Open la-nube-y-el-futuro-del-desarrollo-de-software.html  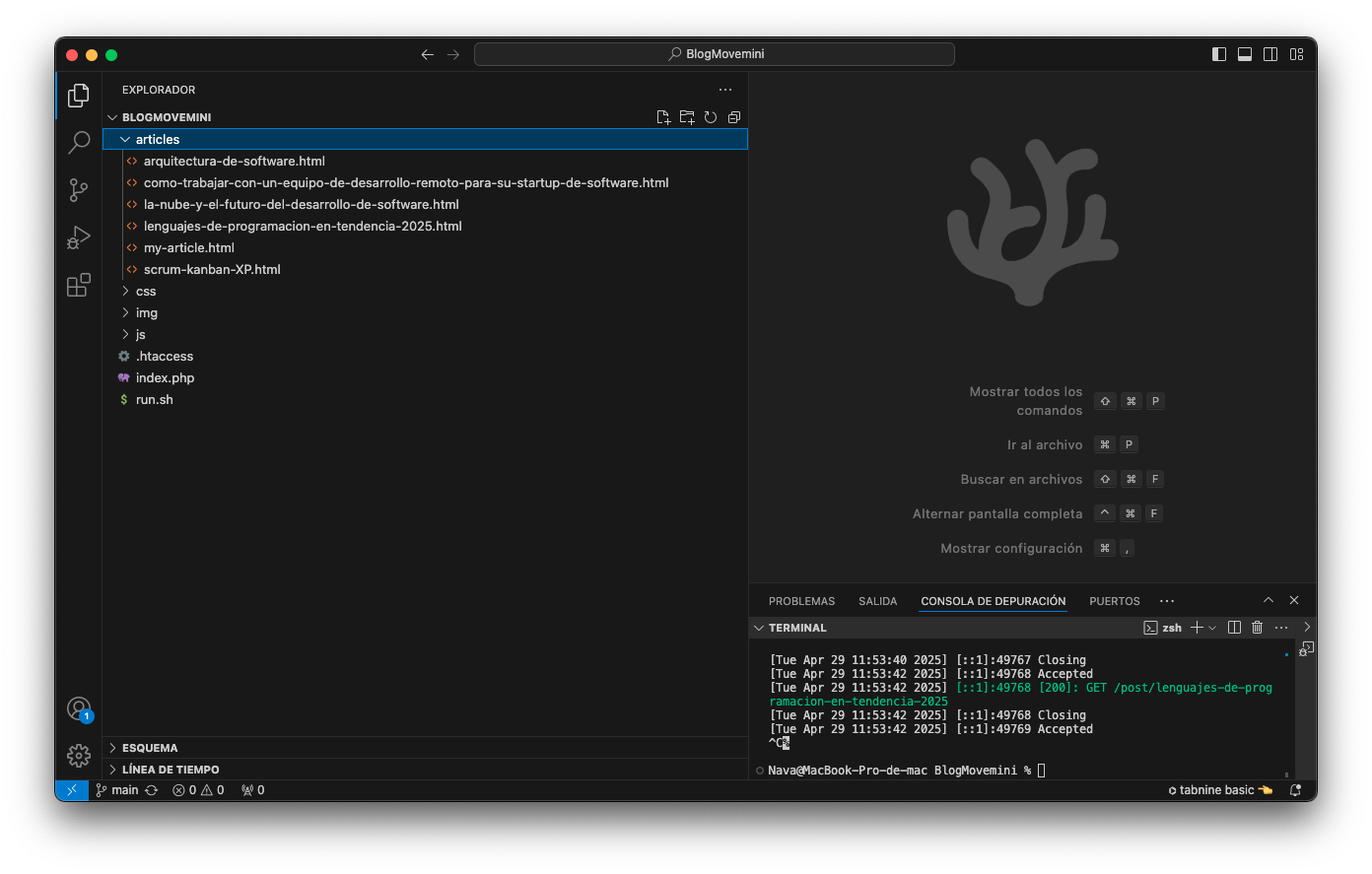(301, 204)
